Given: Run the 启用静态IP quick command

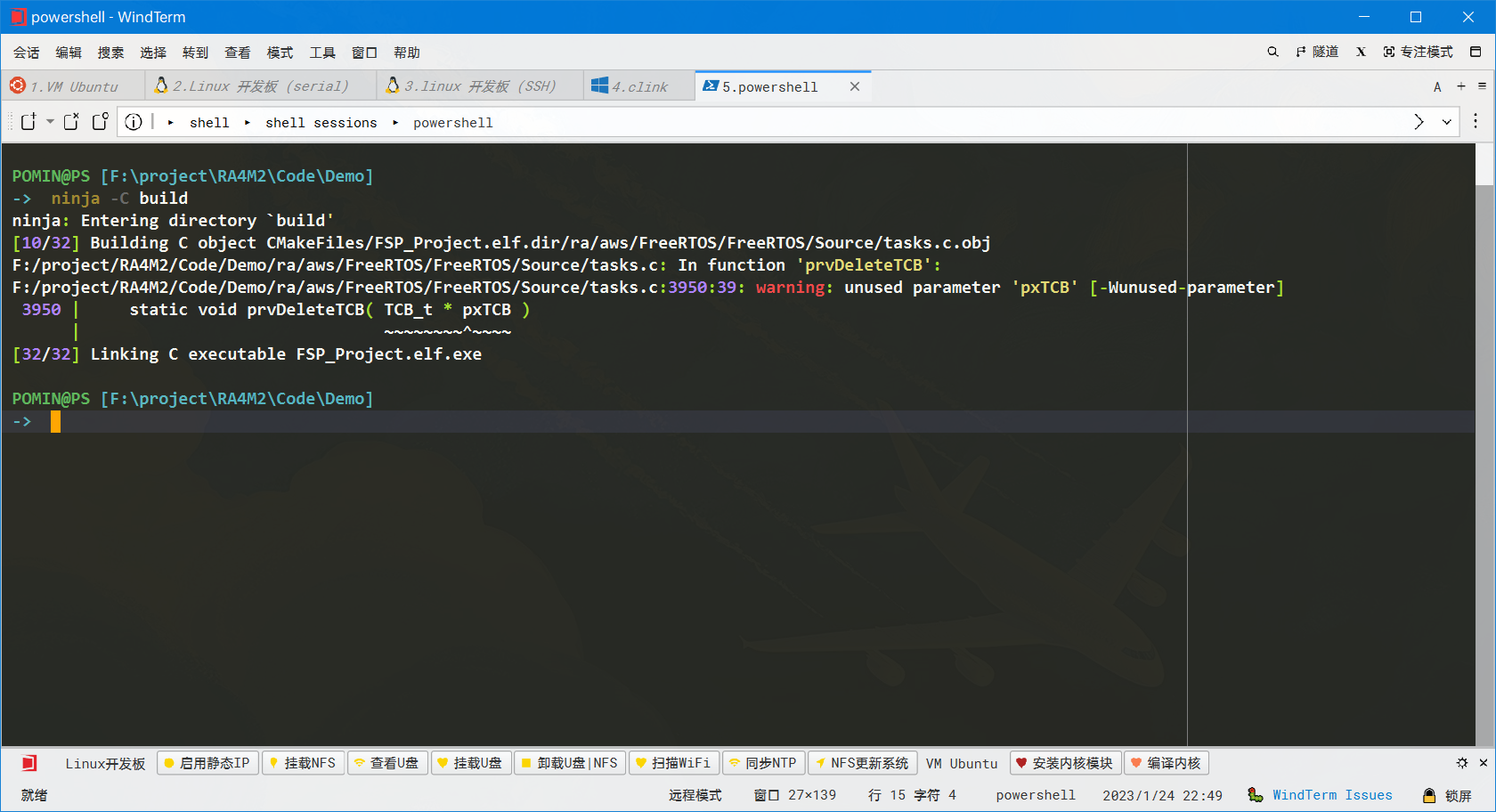Looking at the screenshot, I should 207,763.
